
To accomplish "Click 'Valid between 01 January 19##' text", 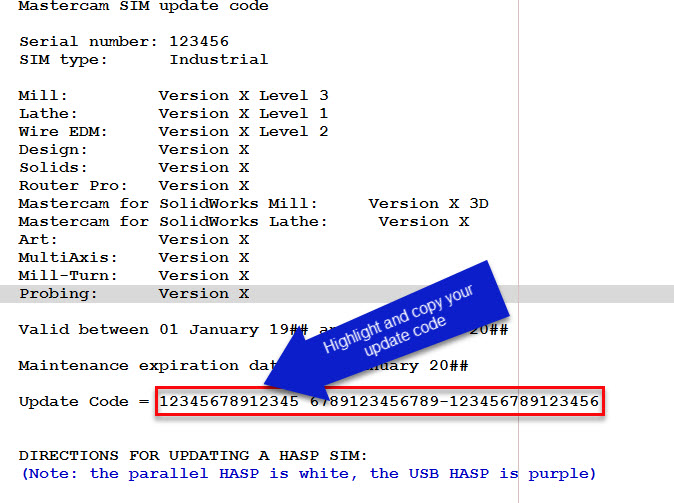I will 163,330.
